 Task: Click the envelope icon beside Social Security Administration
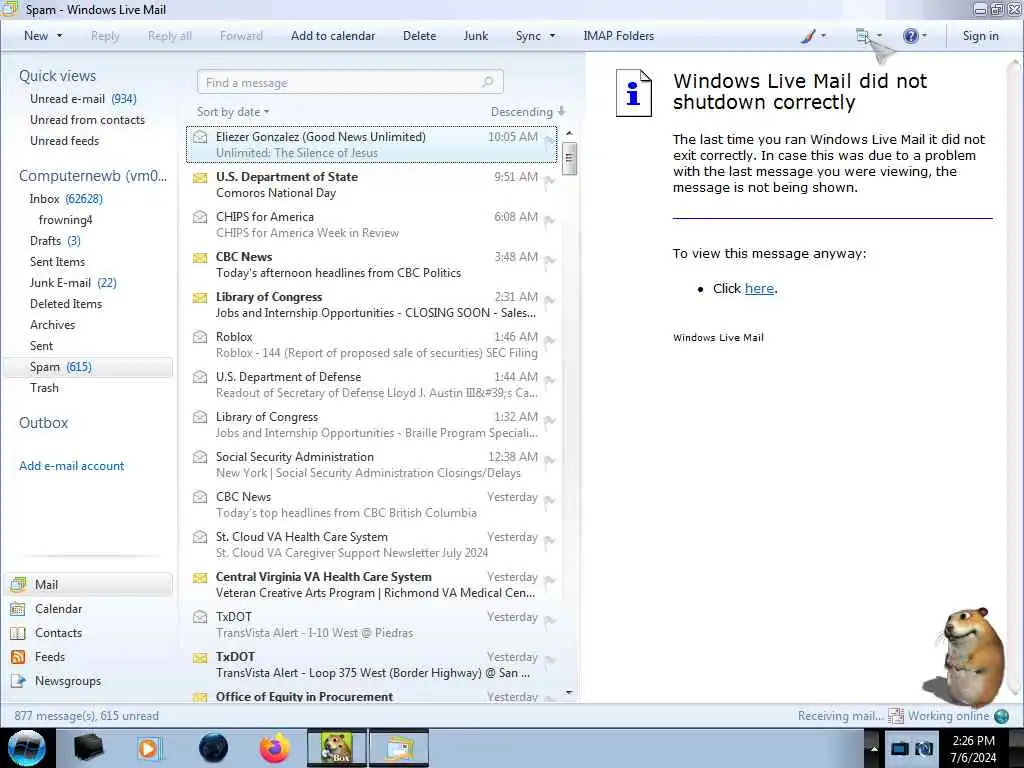point(200,457)
